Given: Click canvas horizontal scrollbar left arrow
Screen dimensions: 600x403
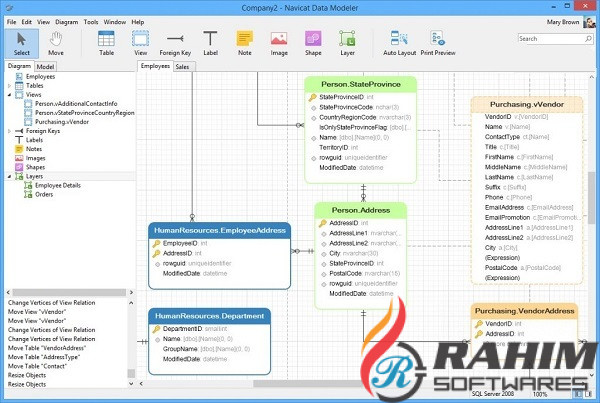Looking at the screenshot, I should pyautogui.click(x=141, y=383).
